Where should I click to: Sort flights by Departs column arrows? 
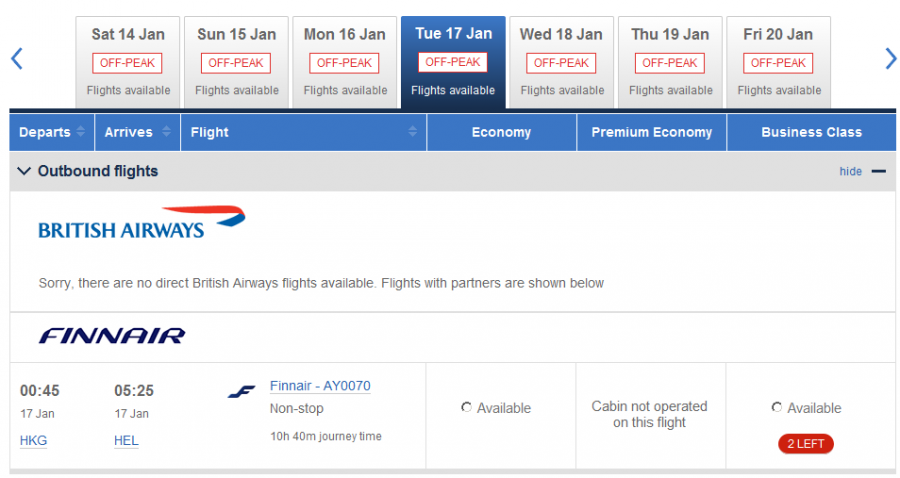pos(81,131)
